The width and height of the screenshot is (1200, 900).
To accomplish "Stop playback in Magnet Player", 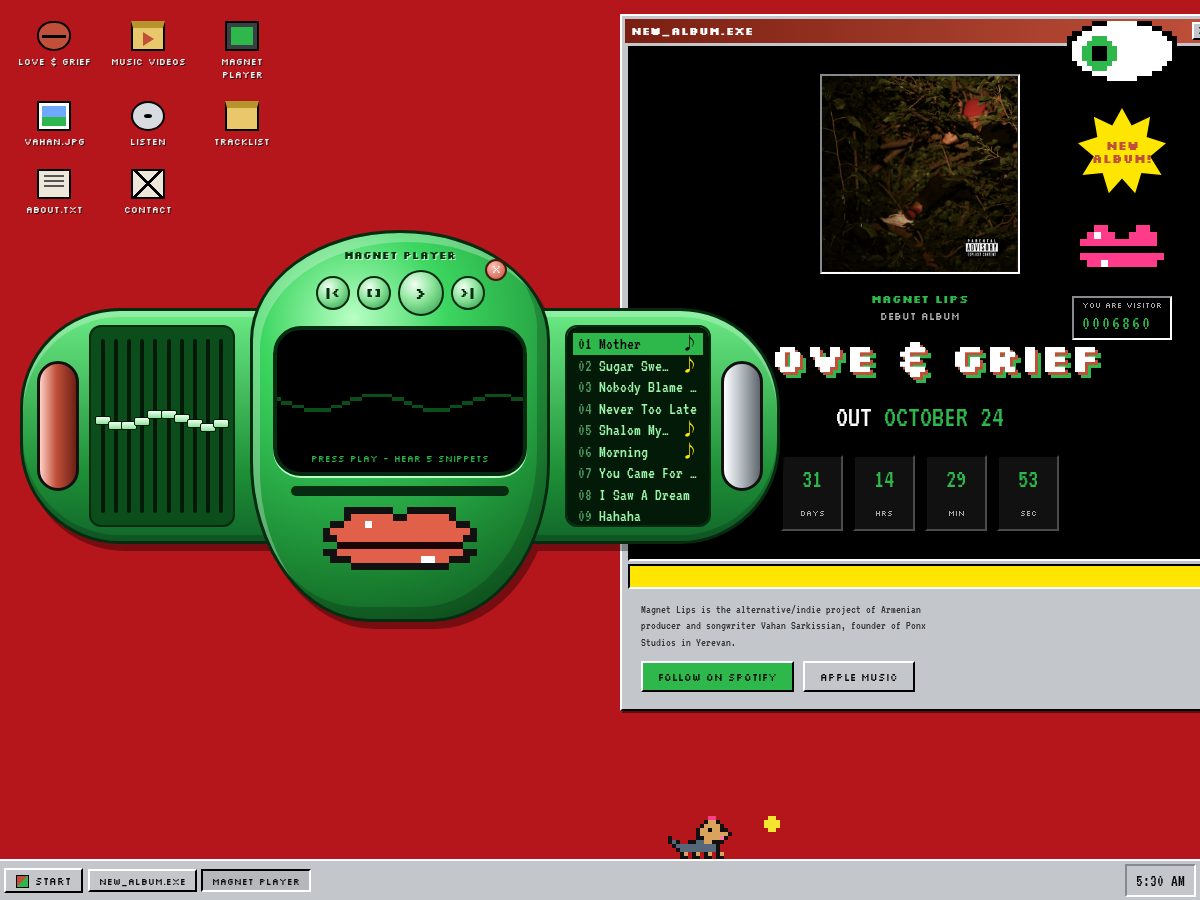I will point(374,293).
